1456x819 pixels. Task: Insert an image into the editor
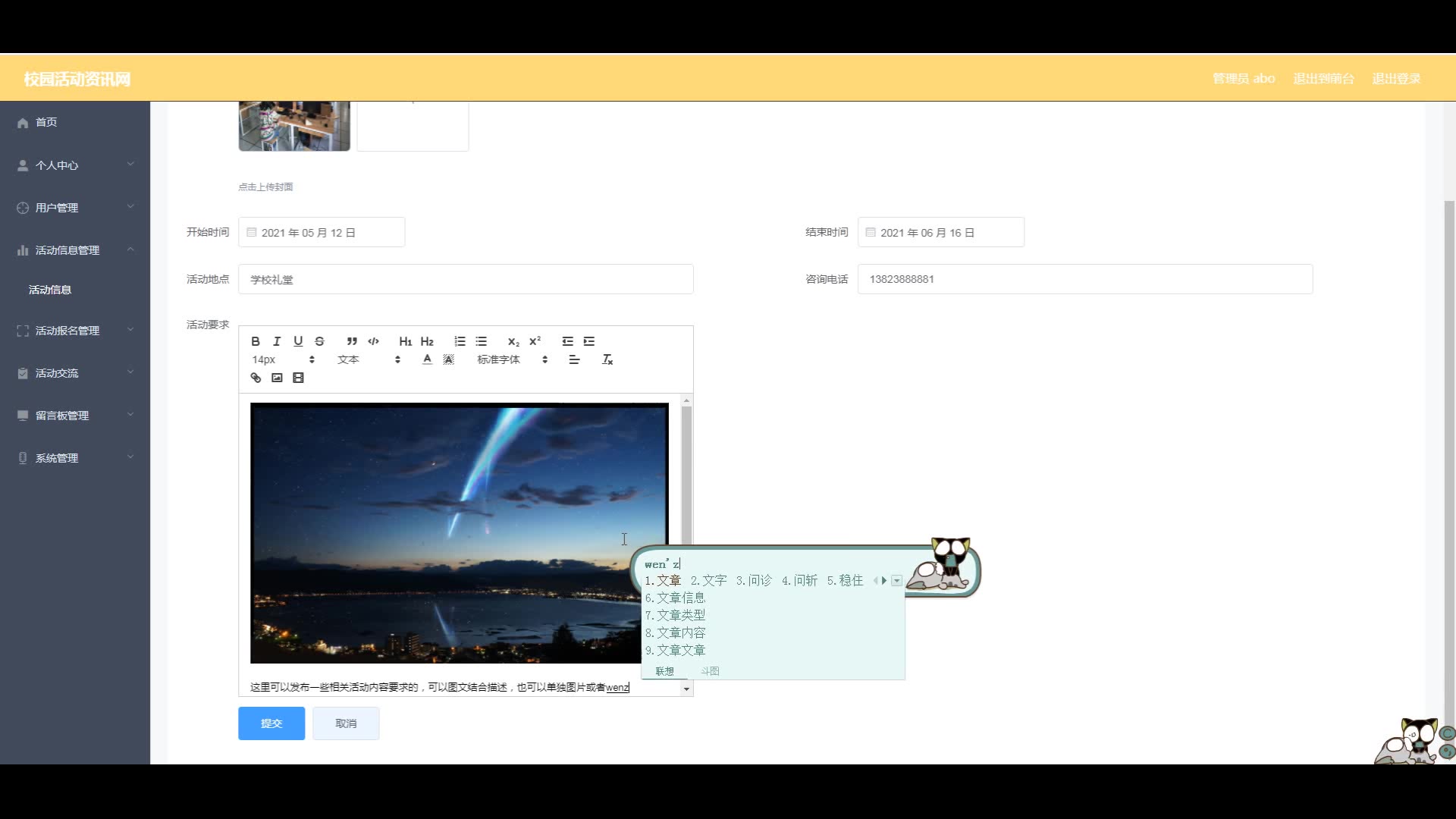pyautogui.click(x=277, y=378)
